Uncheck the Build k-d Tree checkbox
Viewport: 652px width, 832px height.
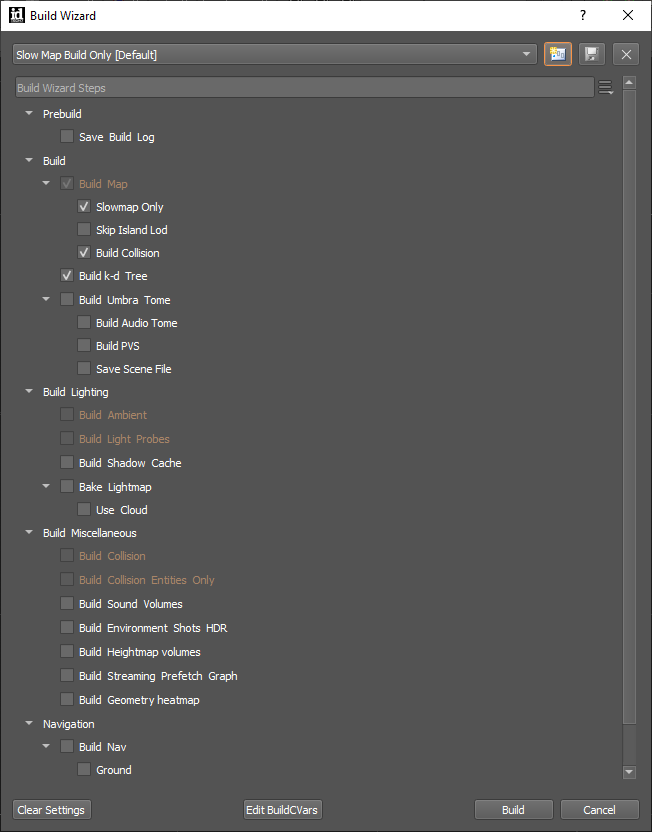coord(67,275)
